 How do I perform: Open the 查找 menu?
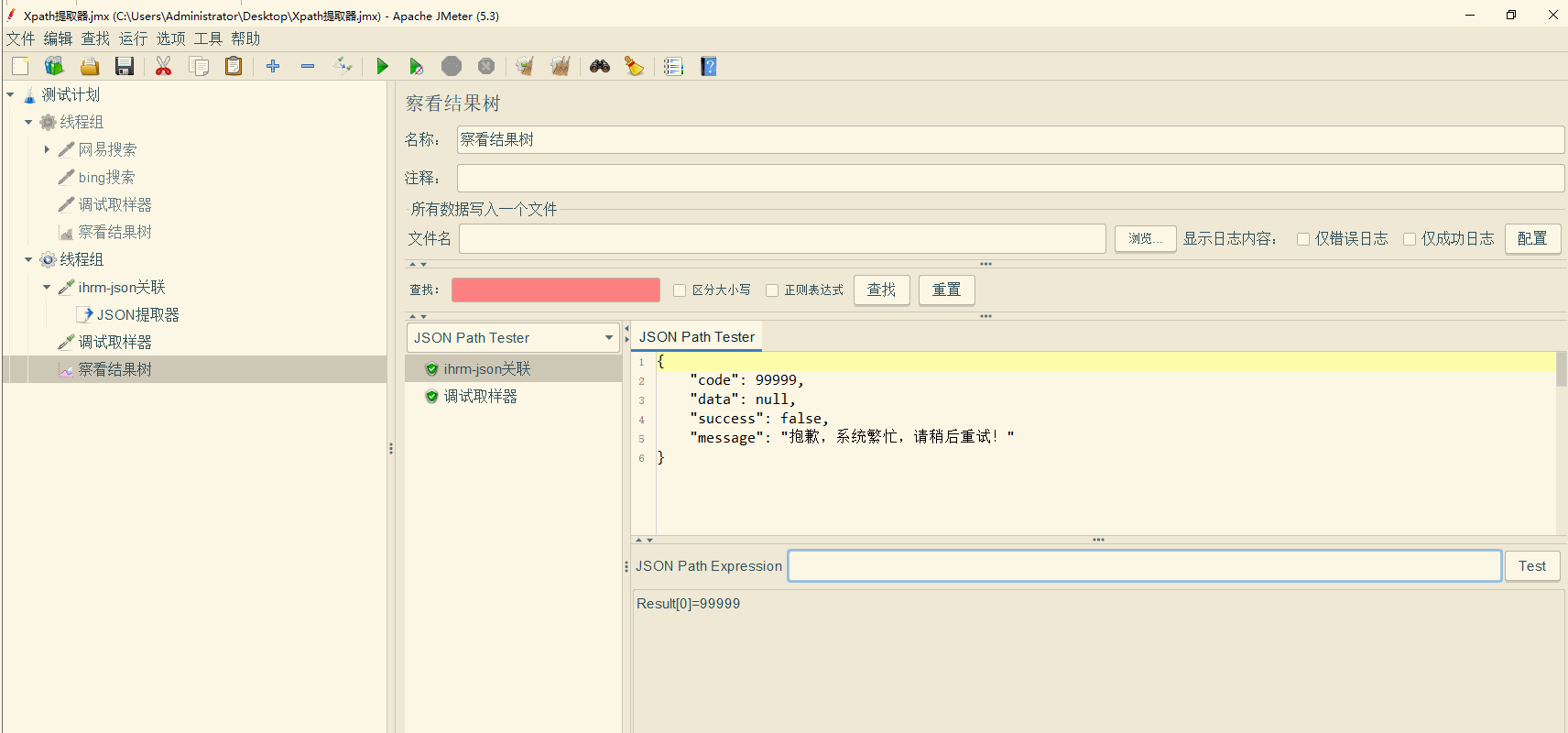pyautogui.click(x=95, y=38)
